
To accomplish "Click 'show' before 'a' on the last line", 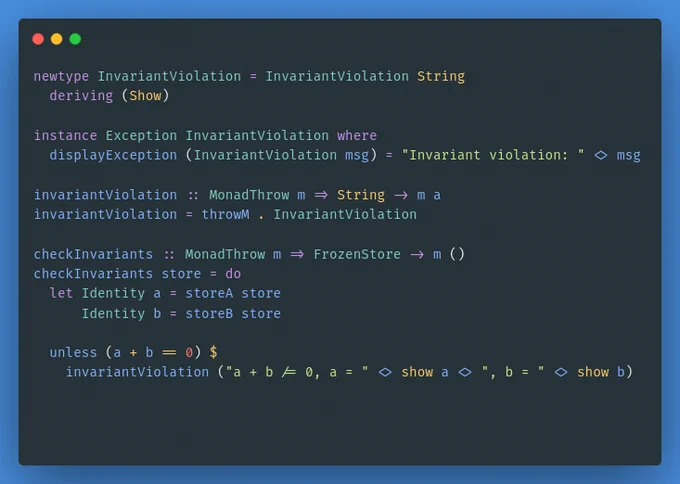I will [x=417, y=372].
